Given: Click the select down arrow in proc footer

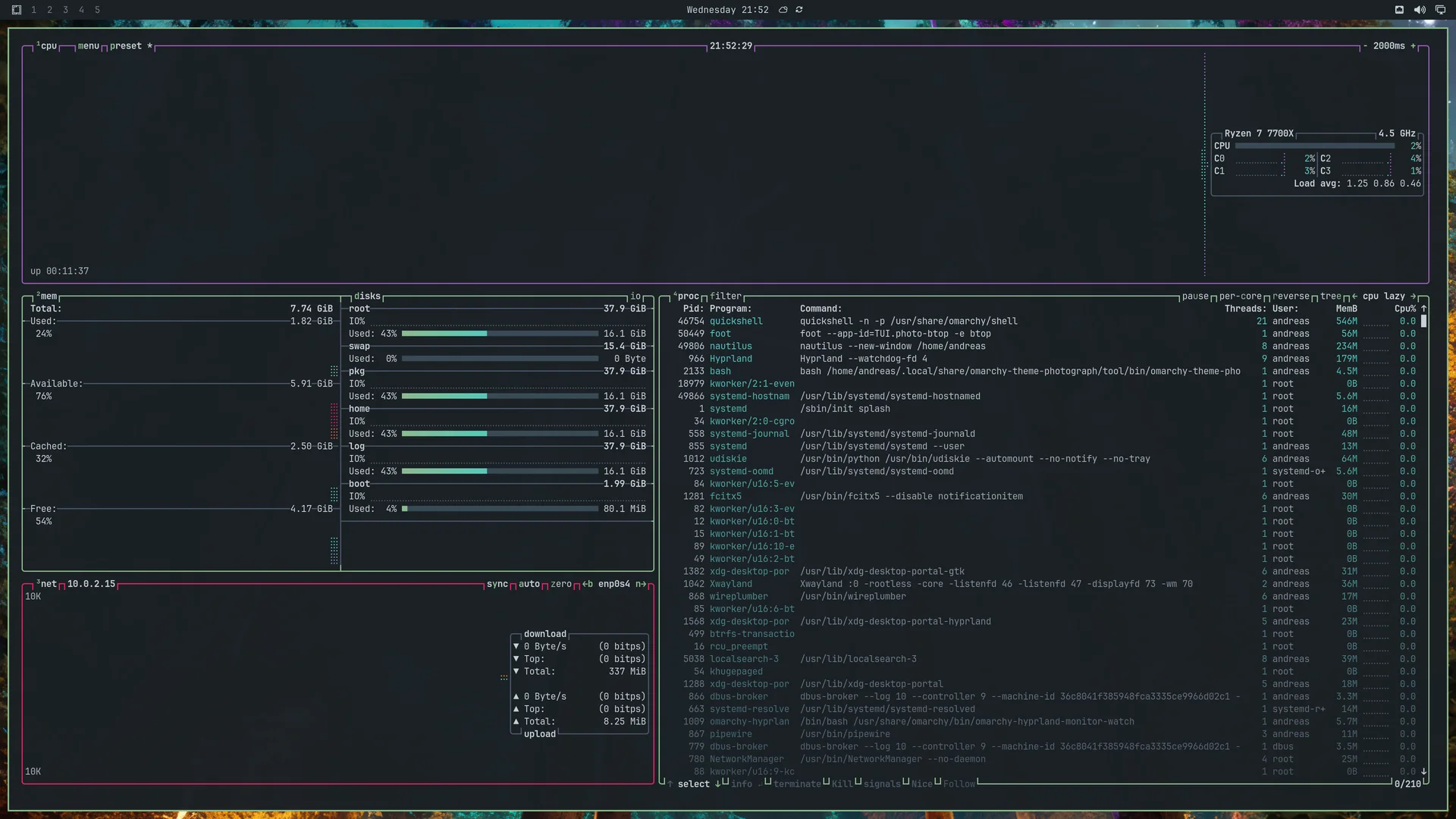Looking at the screenshot, I should (x=717, y=784).
